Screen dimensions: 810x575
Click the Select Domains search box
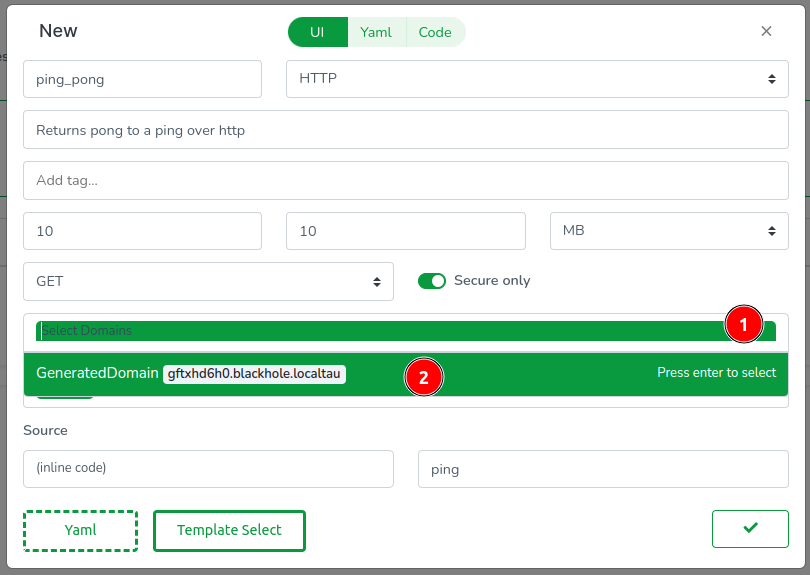(x=380, y=331)
